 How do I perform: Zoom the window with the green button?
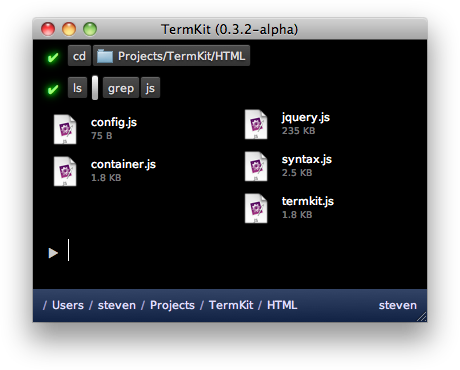pyautogui.click(x=90, y=29)
